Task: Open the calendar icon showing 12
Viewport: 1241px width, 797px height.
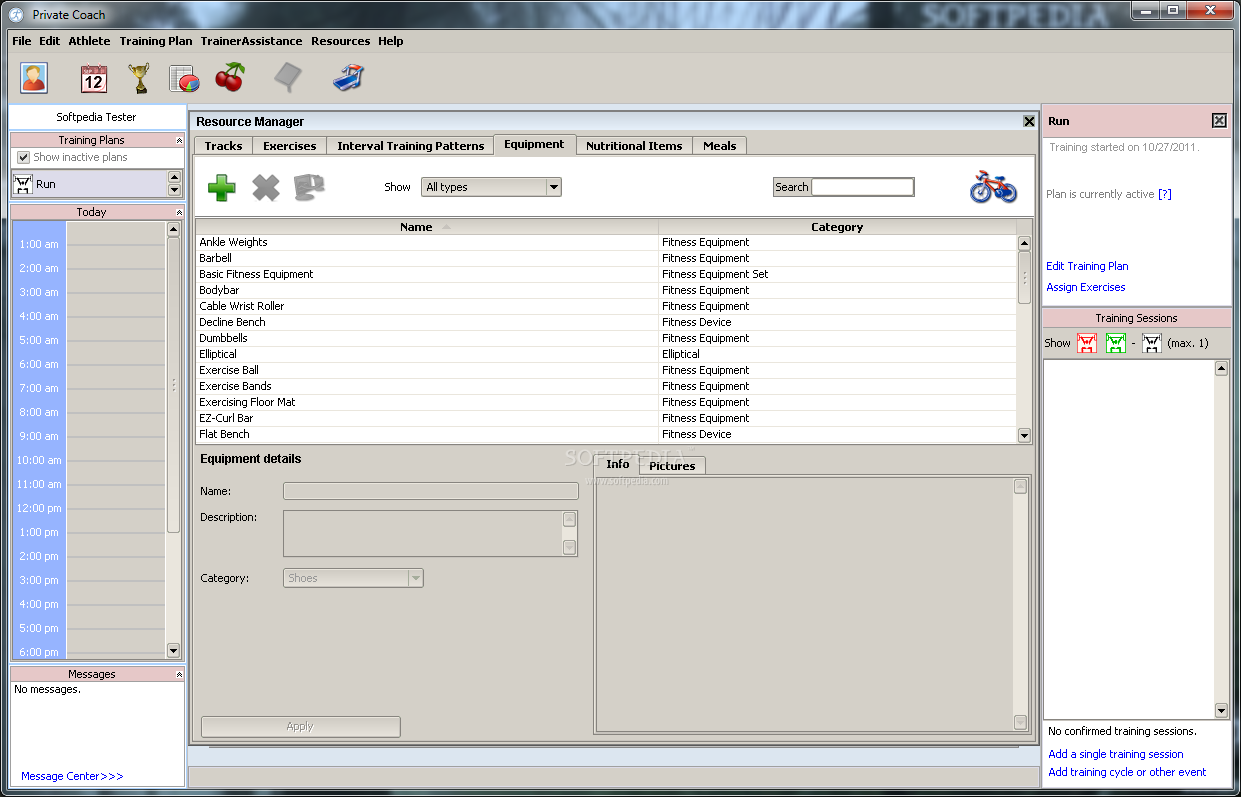Action: (94, 78)
